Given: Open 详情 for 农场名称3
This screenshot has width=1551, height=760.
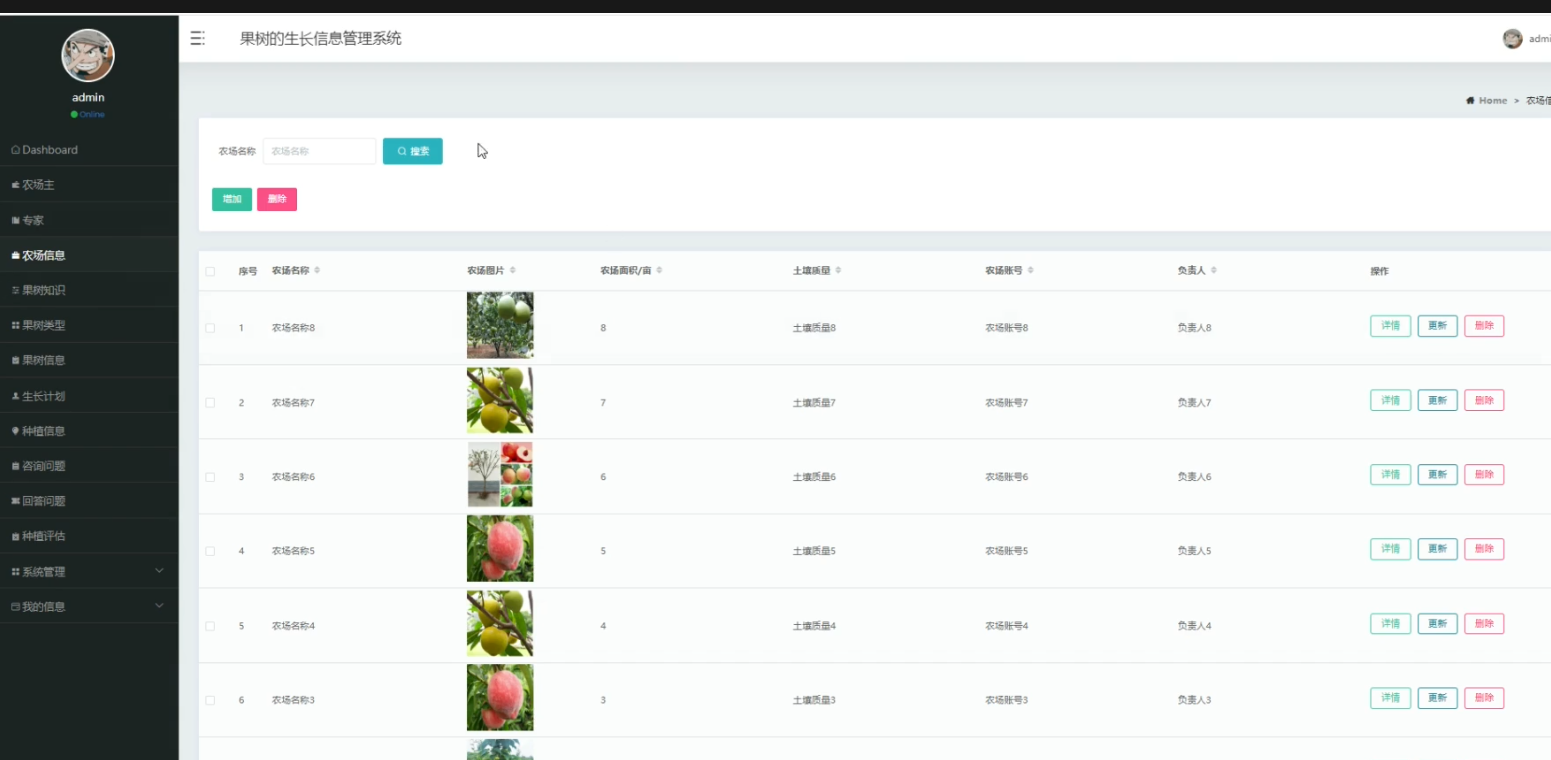Looking at the screenshot, I should (x=1390, y=698).
